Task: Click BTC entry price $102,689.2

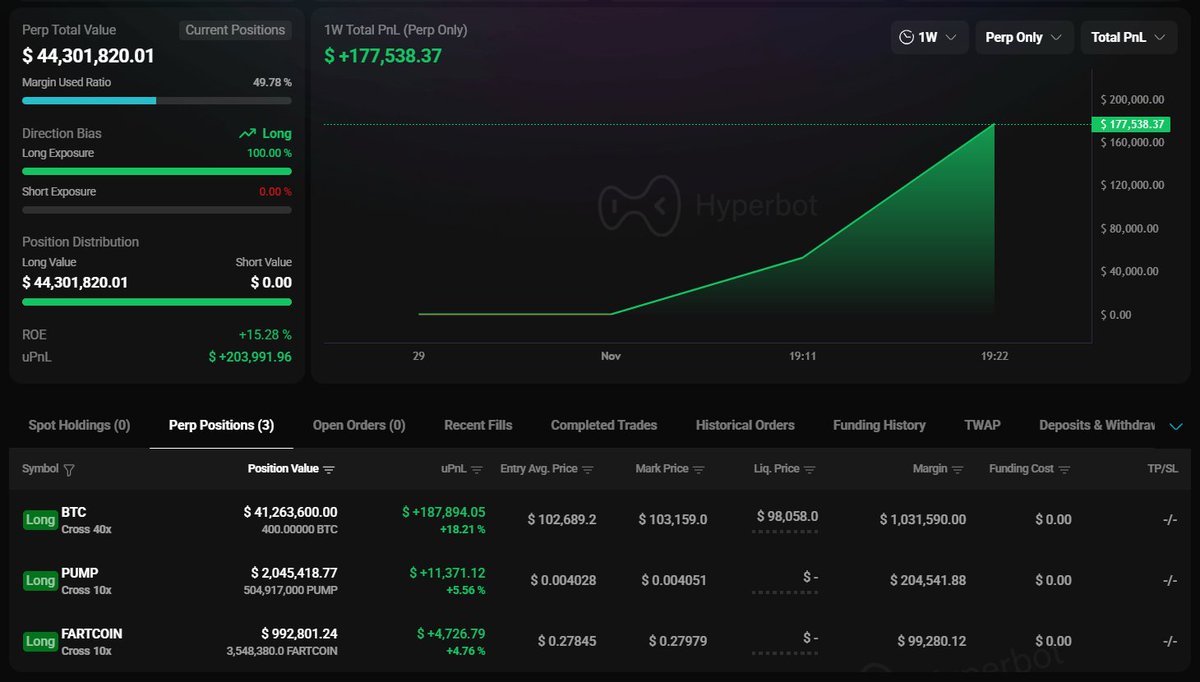Action: [562, 520]
